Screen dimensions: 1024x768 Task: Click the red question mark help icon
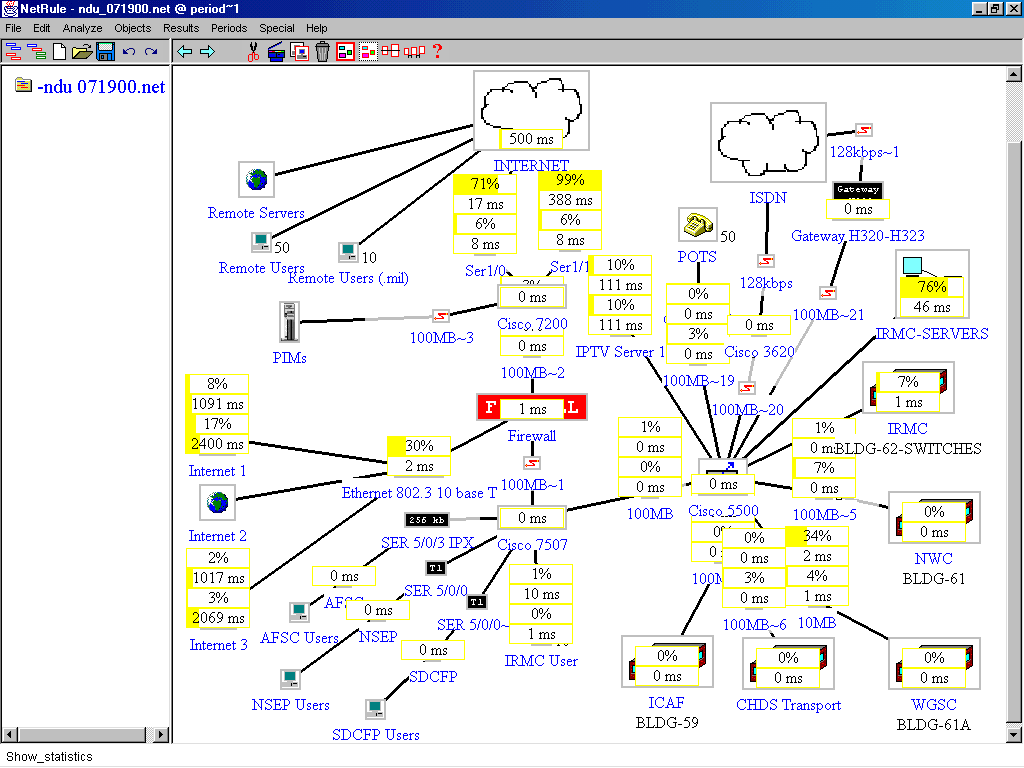pyautogui.click(x=437, y=51)
